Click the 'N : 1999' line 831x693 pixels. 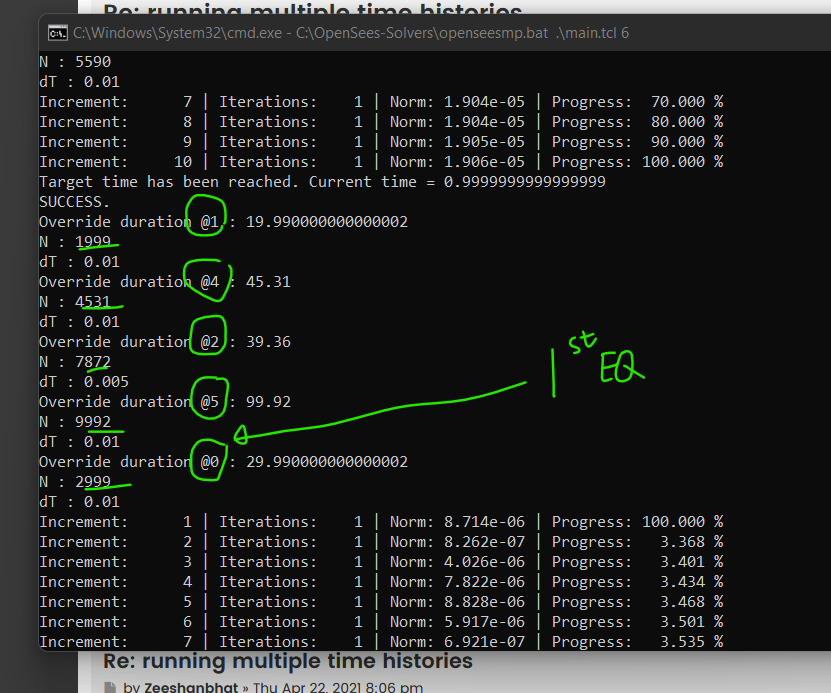point(75,242)
